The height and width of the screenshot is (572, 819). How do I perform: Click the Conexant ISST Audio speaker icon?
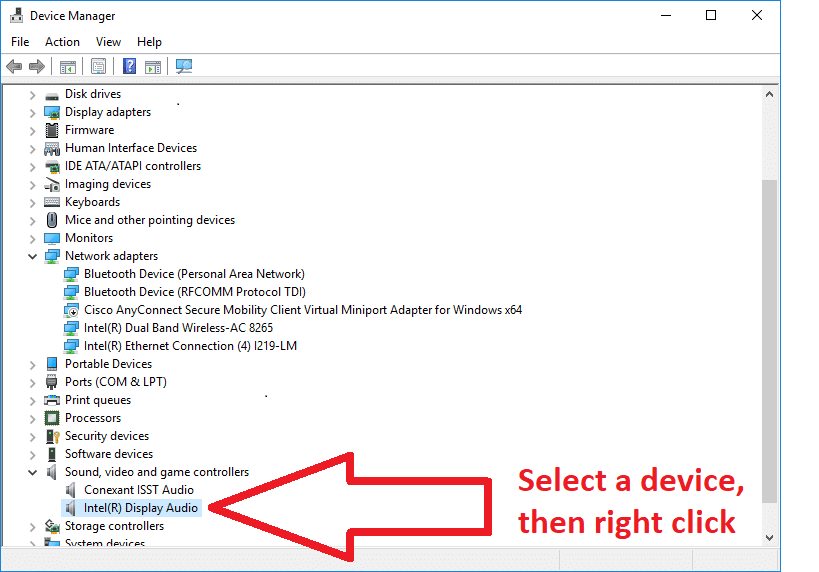coord(71,490)
